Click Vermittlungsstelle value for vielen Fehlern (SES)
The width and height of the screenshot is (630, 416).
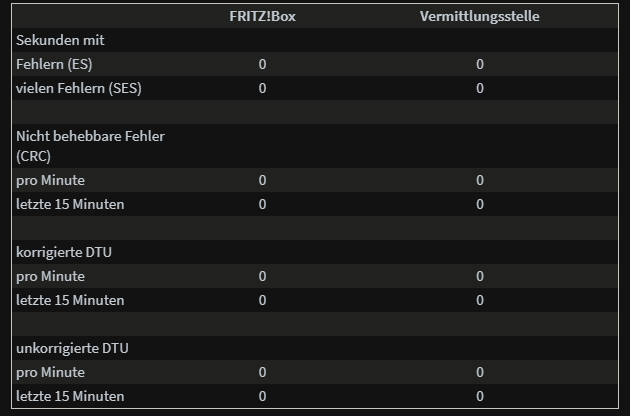coord(480,88)
